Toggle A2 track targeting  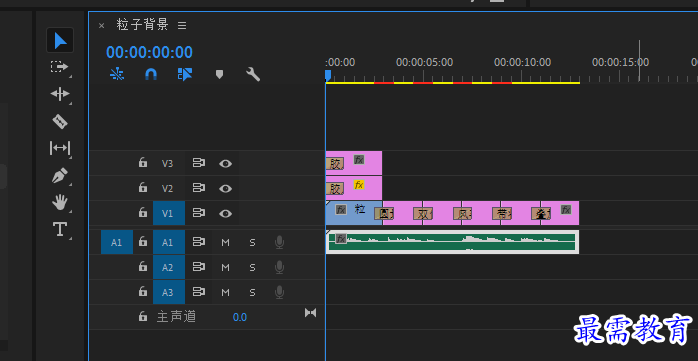(x=169, y=267)
